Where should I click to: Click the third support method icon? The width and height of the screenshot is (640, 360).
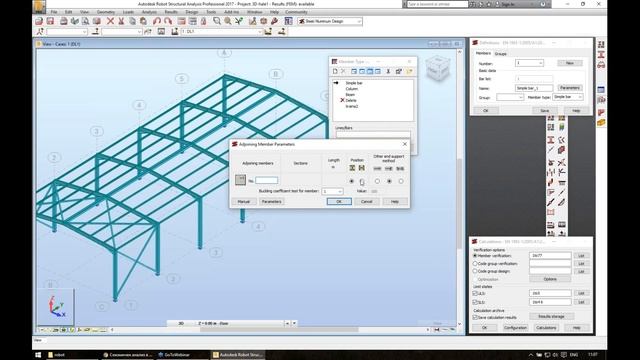[400, 168]
